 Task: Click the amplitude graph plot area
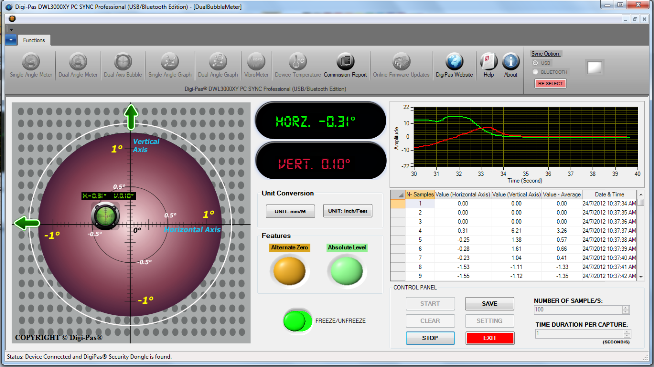pyautogui.click(x=526, y=137)
